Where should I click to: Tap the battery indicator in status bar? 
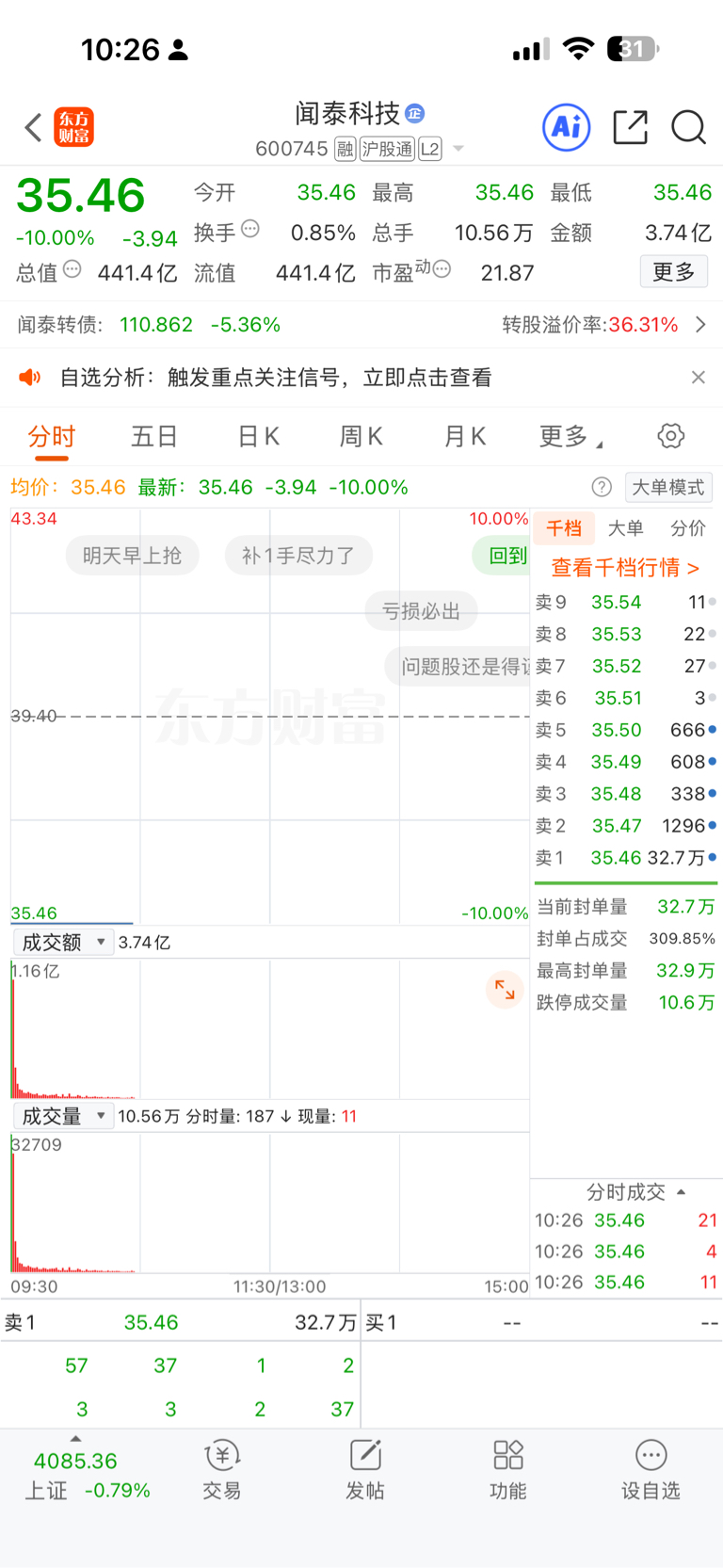633,49
